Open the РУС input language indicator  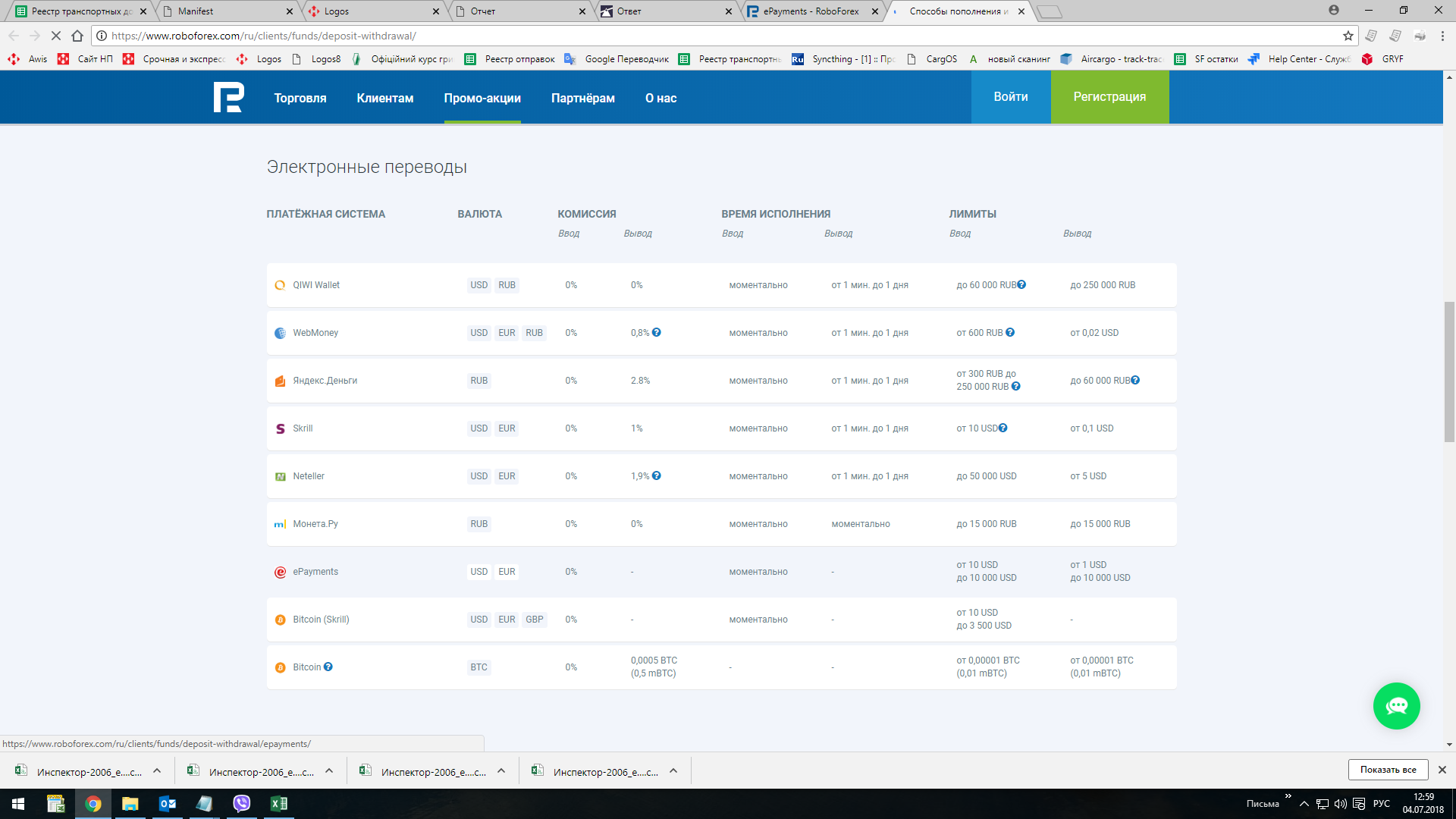coord(1382,804)
